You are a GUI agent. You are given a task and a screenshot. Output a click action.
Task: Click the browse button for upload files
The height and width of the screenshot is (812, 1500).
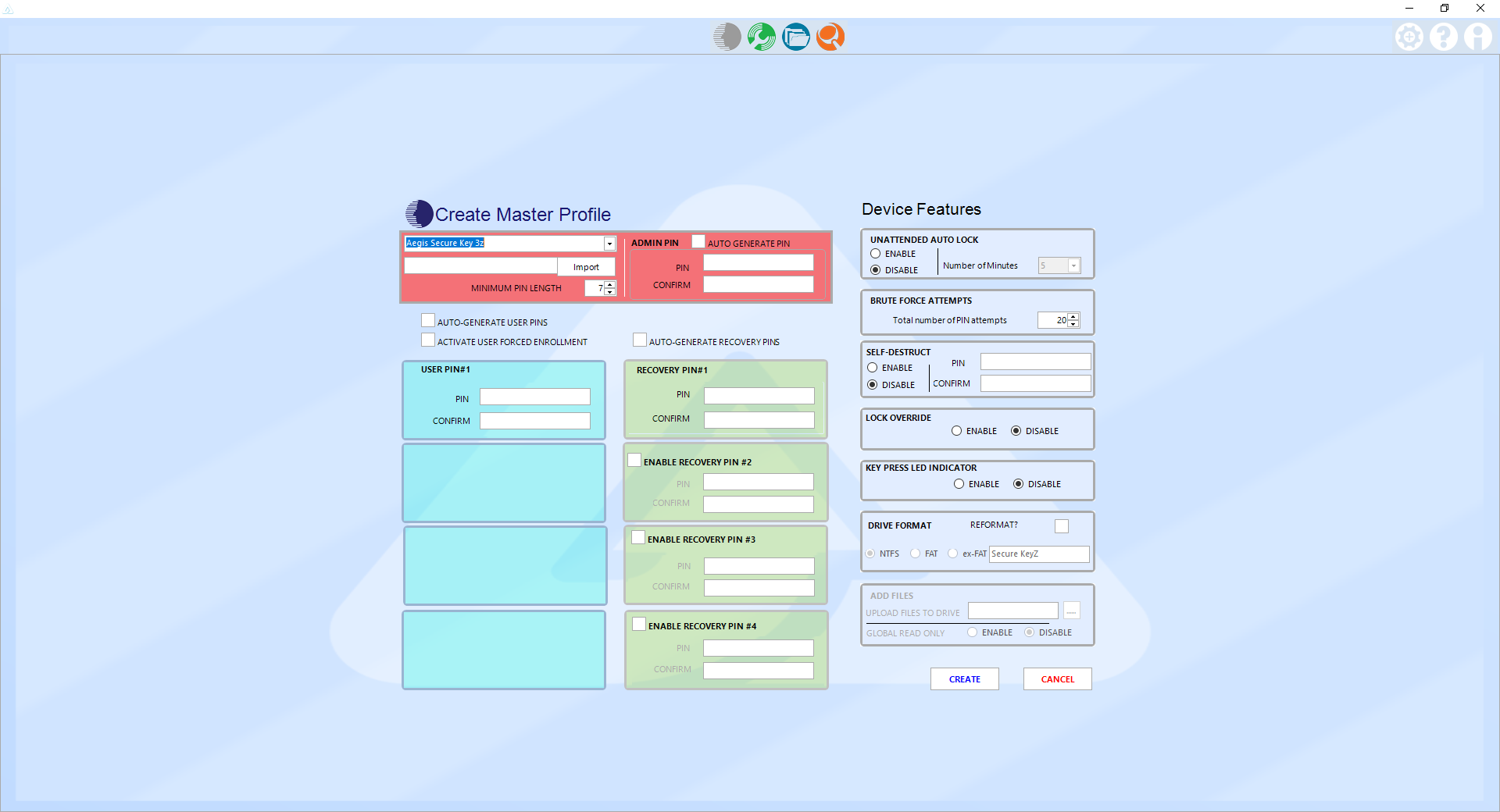pyautogui.click(x=1071, y=611)
